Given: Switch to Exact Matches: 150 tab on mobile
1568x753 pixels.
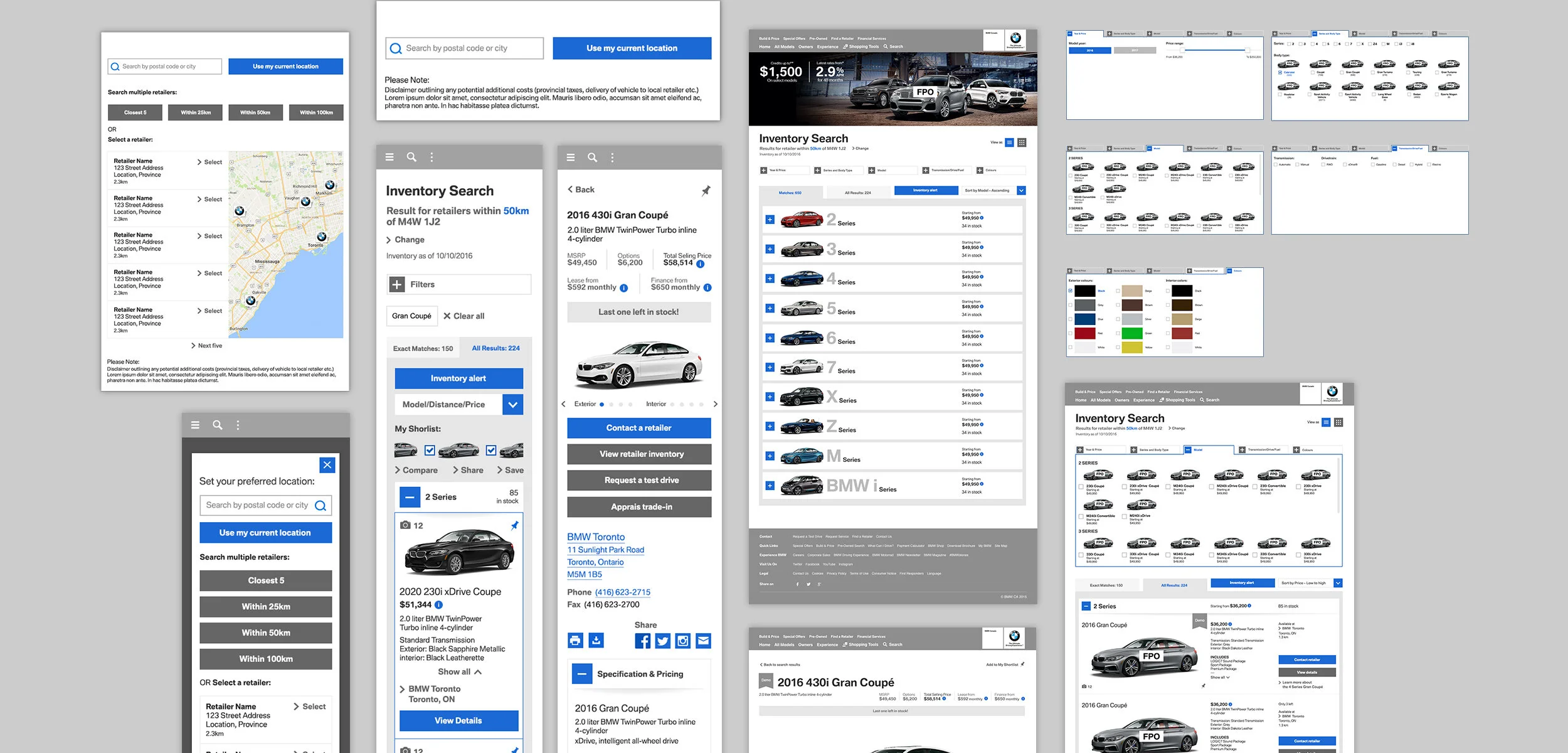Looking at the screenshot, I should 423,349.
